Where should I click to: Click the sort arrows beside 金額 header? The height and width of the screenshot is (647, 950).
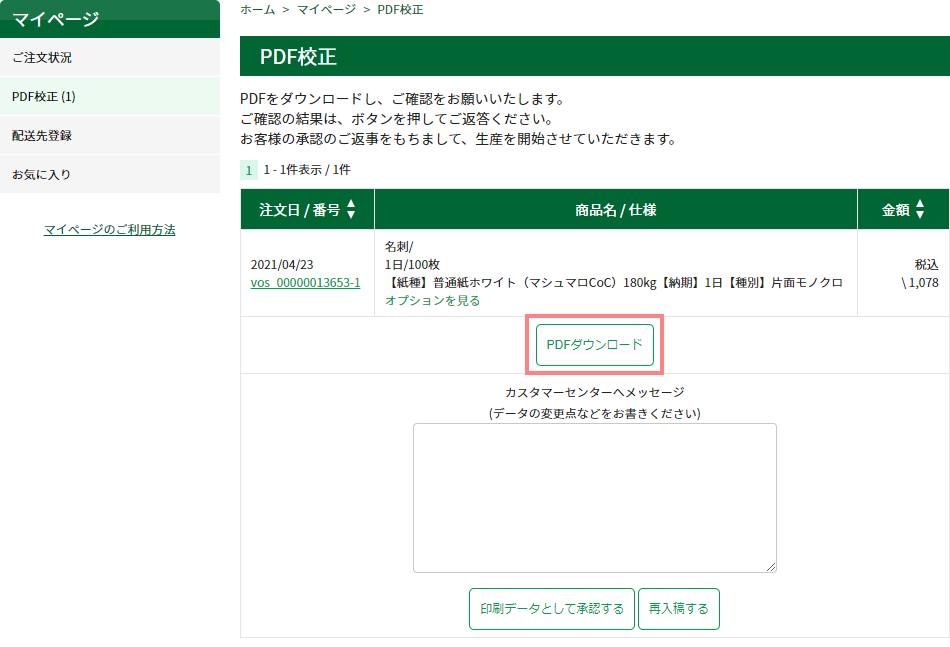coord(920,210)
